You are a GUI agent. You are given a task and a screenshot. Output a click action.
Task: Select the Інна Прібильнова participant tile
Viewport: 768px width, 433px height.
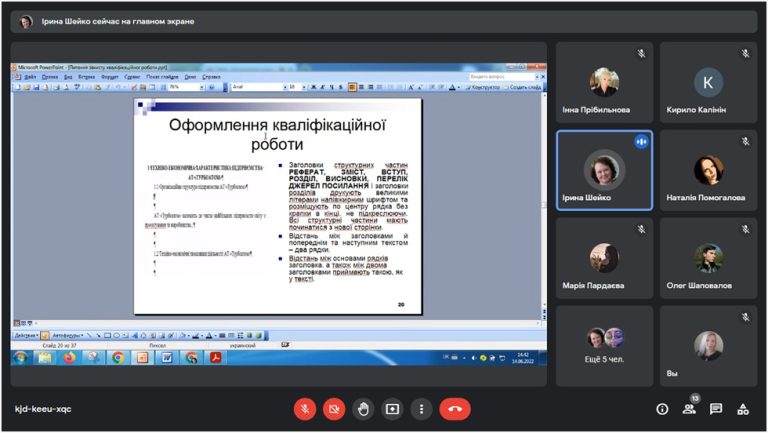point(604,82)
